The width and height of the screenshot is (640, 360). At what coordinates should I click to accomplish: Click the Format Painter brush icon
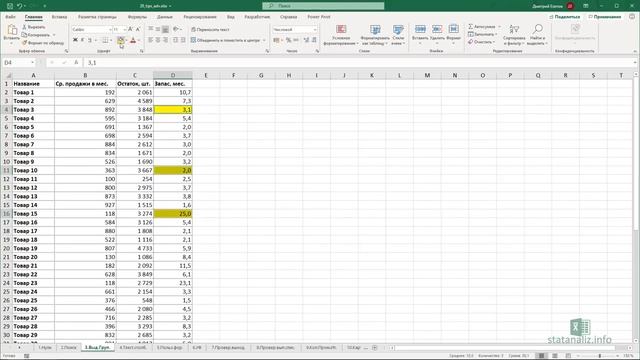(x=24, y=42)
